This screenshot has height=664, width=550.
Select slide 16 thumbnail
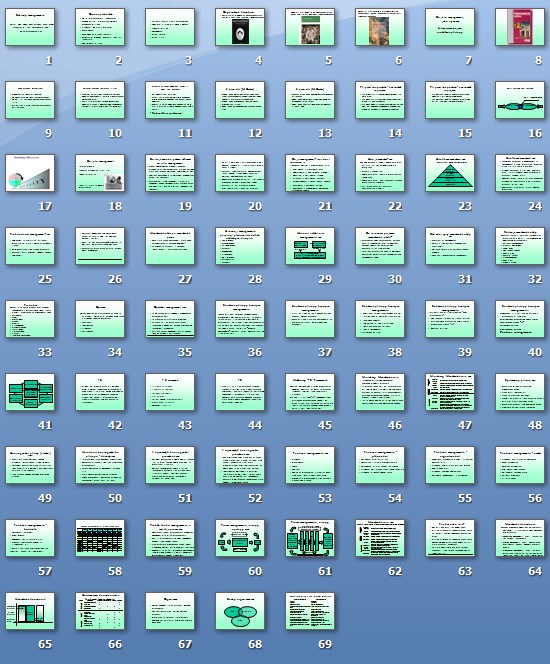[x=520, y=100]
